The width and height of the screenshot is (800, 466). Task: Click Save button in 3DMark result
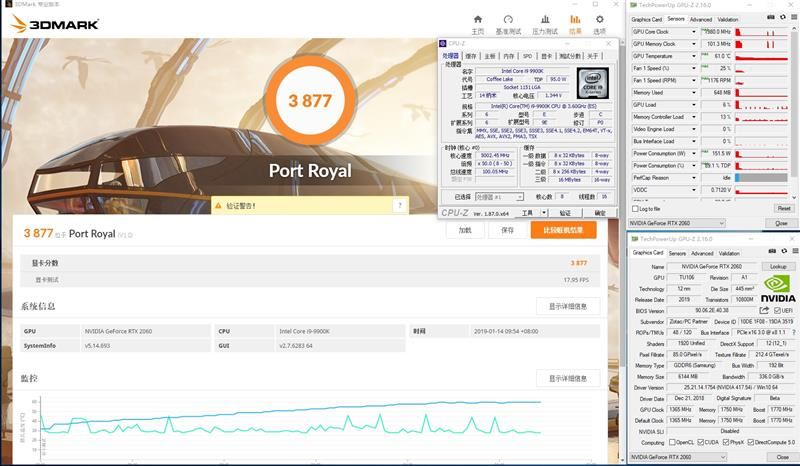(508, 230)
